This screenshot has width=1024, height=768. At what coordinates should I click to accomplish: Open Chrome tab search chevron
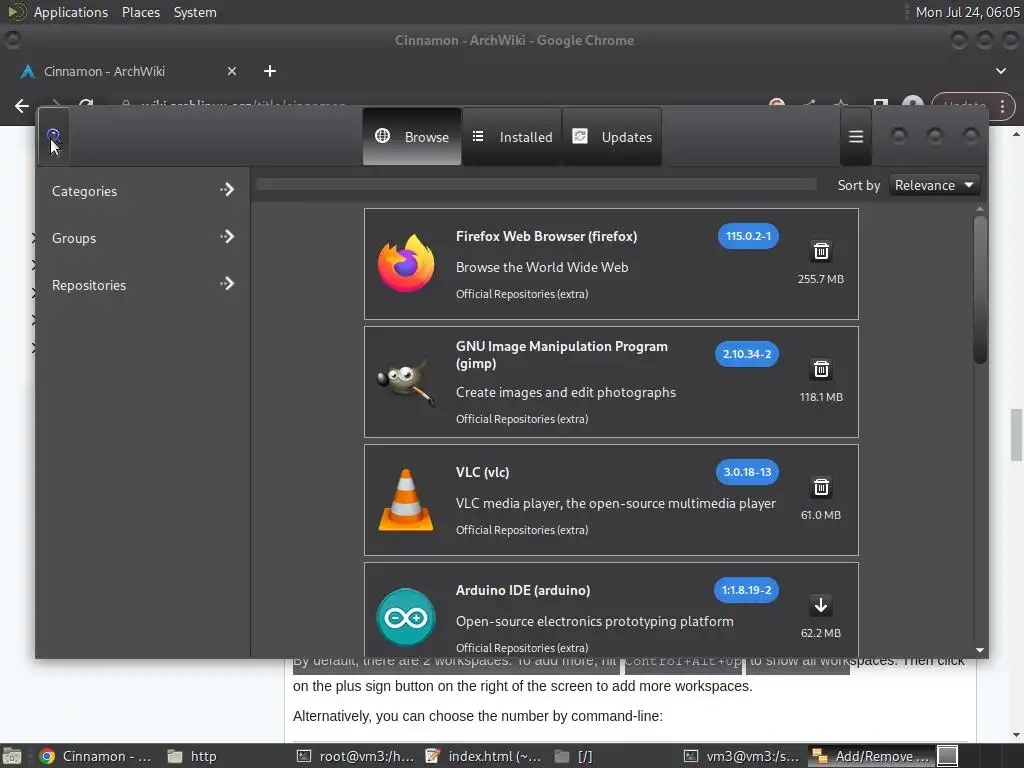point(1000,71)
